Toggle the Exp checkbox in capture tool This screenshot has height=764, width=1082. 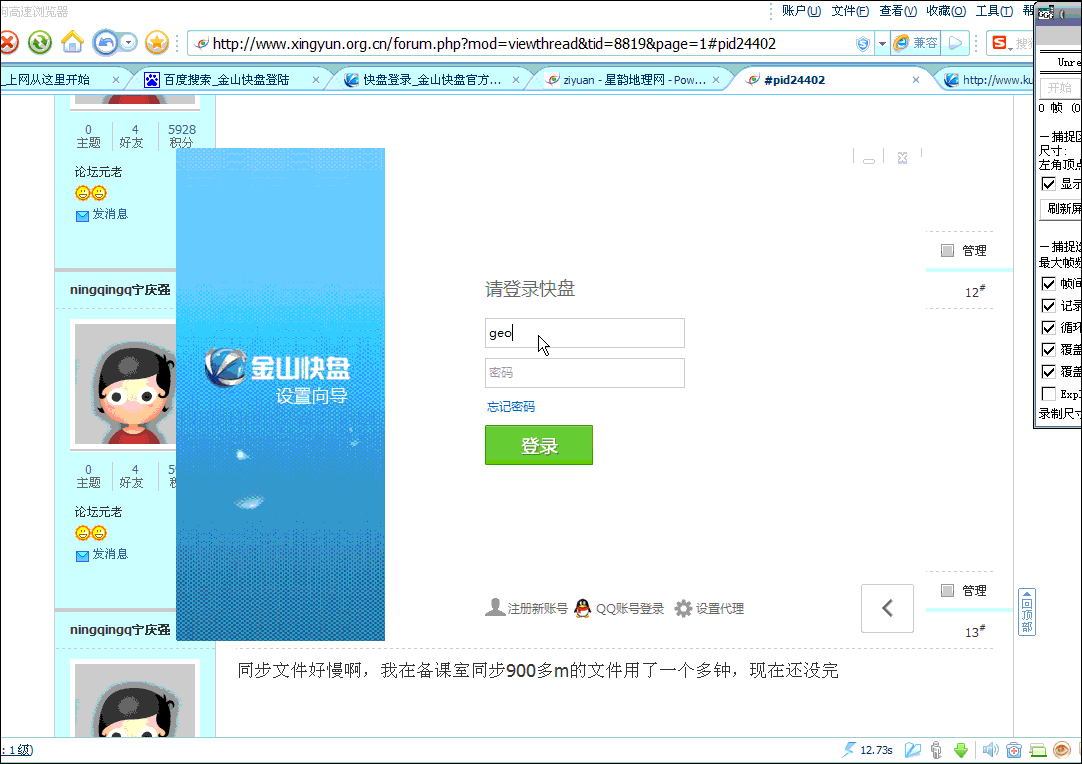tap(1048, 393)
